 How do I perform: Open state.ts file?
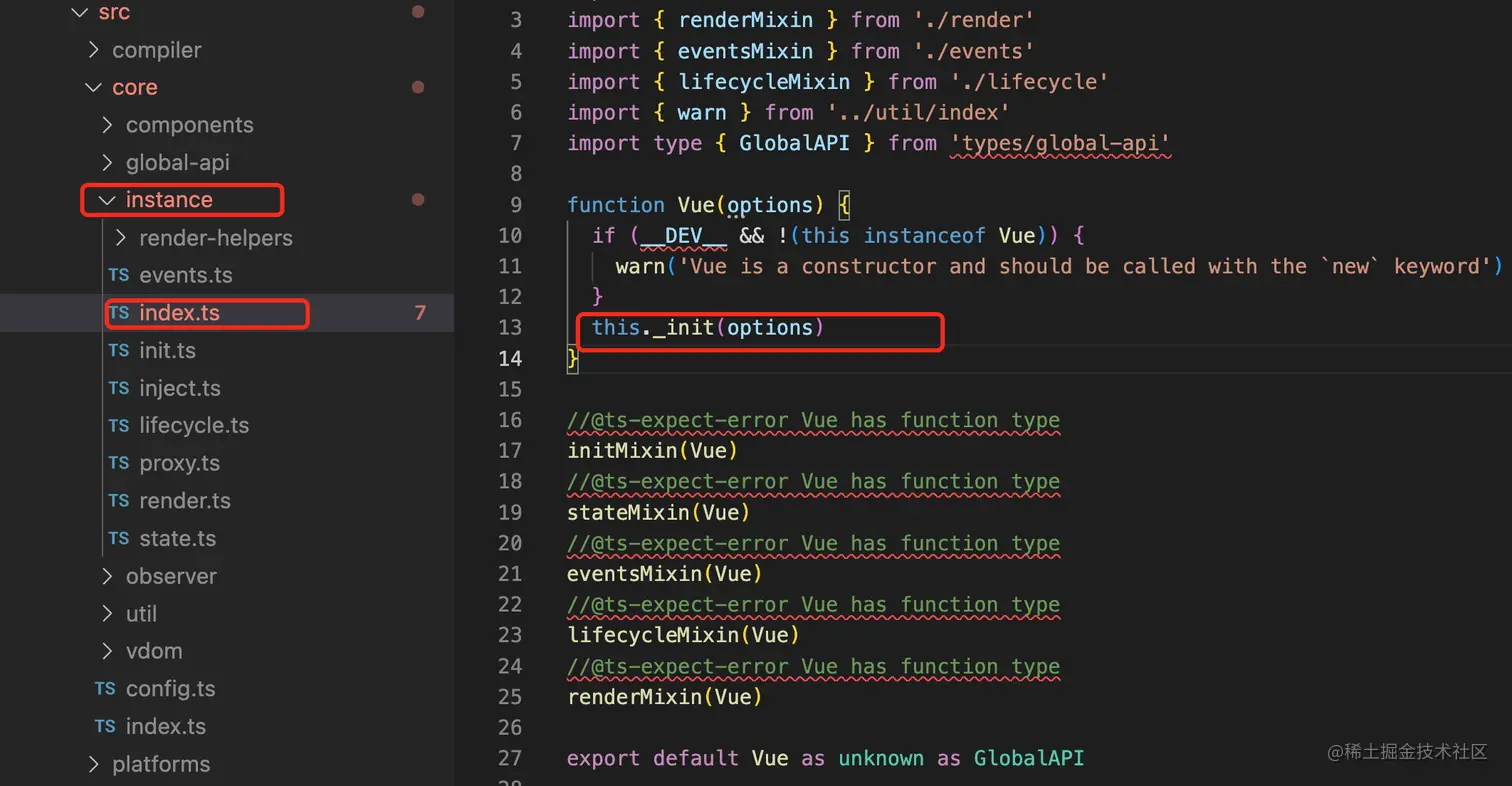[177, 538]
